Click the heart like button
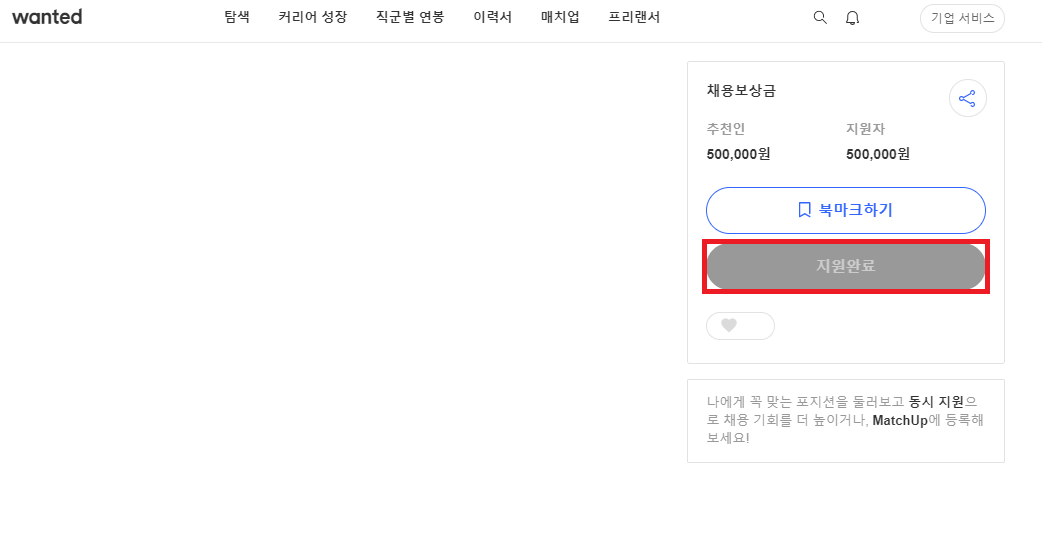The width and height of the screenshot is (1042, 550). pyautogui.click(x=740, y=325)
